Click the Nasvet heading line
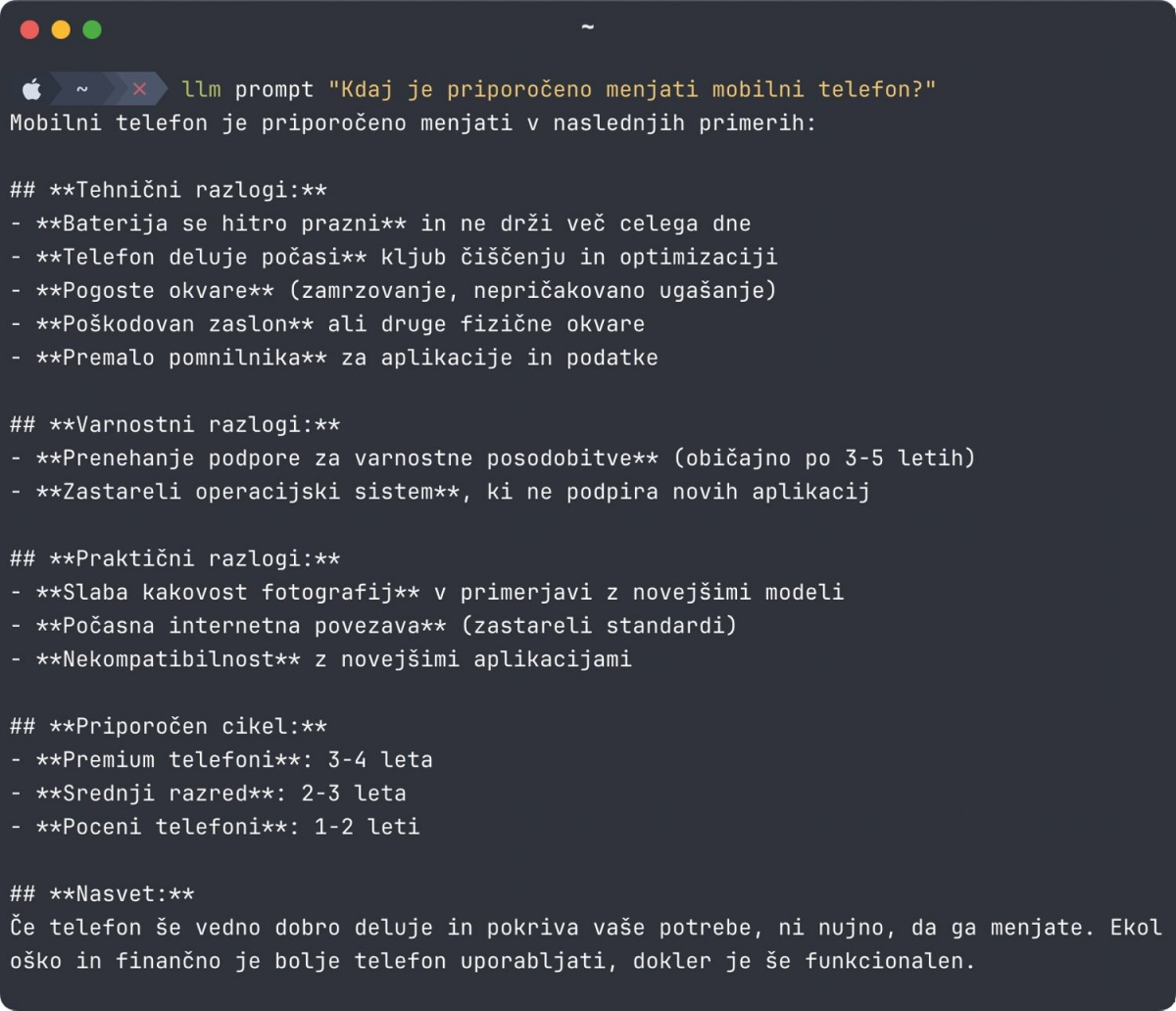 pos(102,893)
